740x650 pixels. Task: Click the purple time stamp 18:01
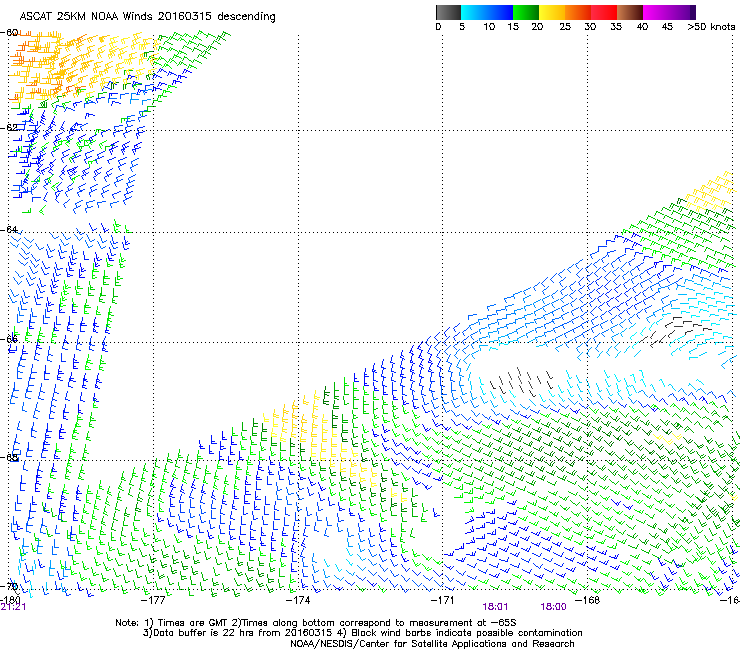[x=495, y=607]
